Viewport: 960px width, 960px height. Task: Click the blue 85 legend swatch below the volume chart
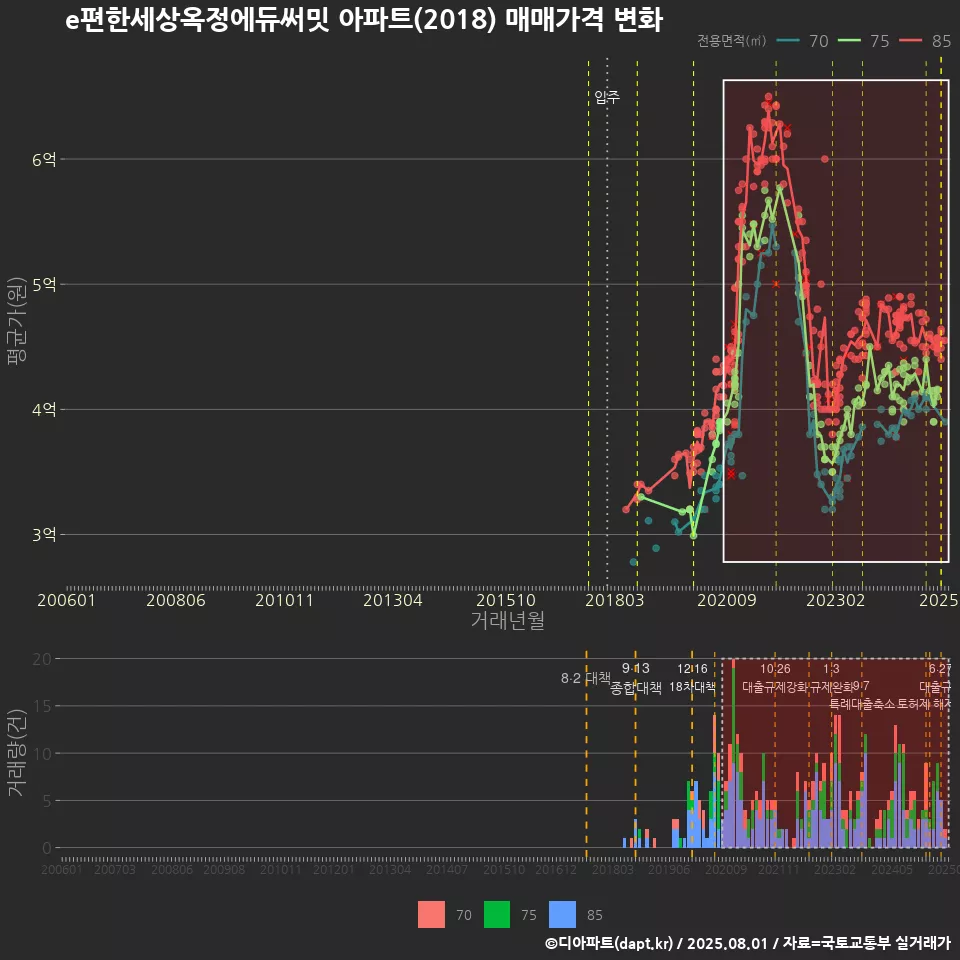click(562, 915)
